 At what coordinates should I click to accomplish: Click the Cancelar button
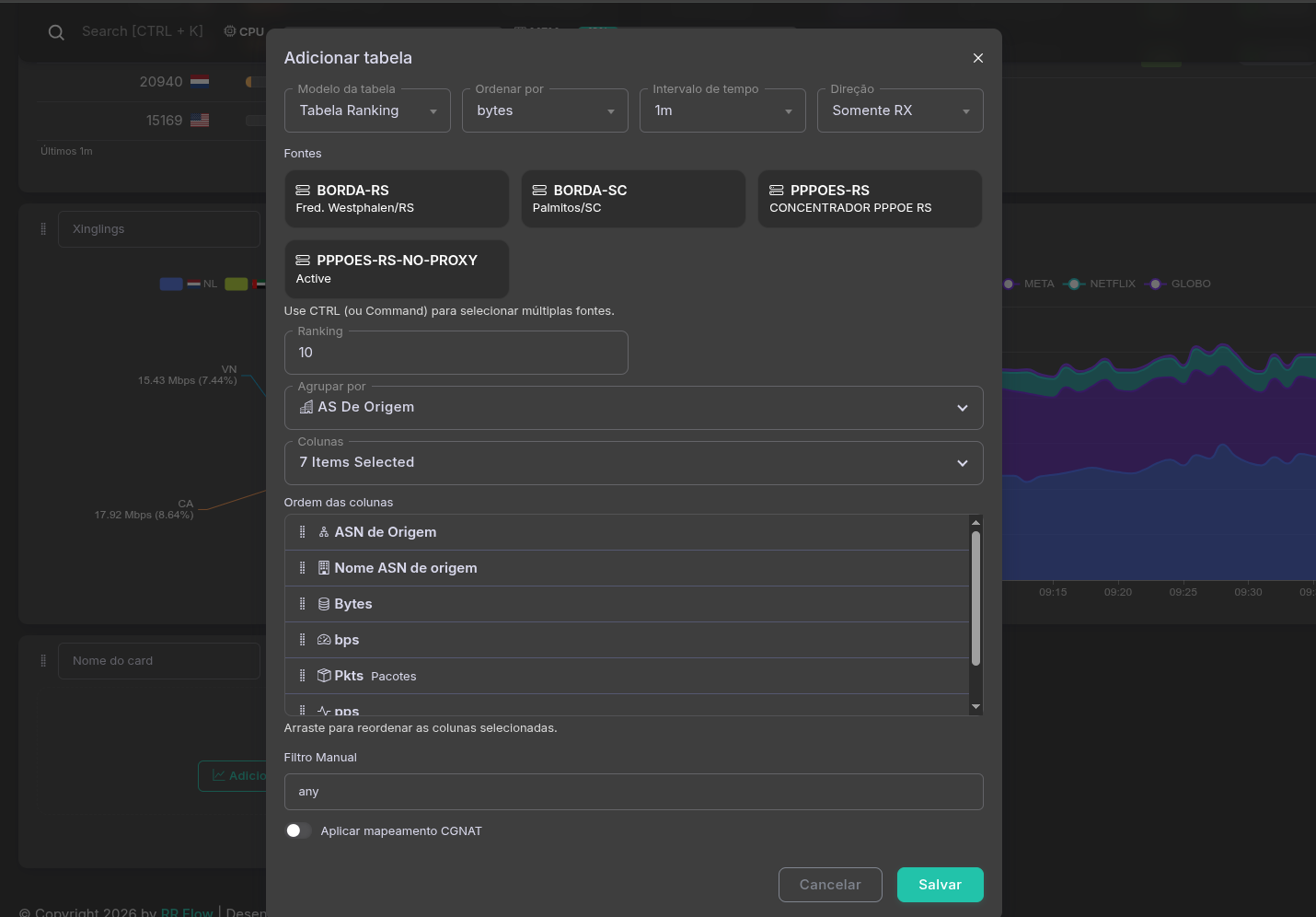click(830, 885)
